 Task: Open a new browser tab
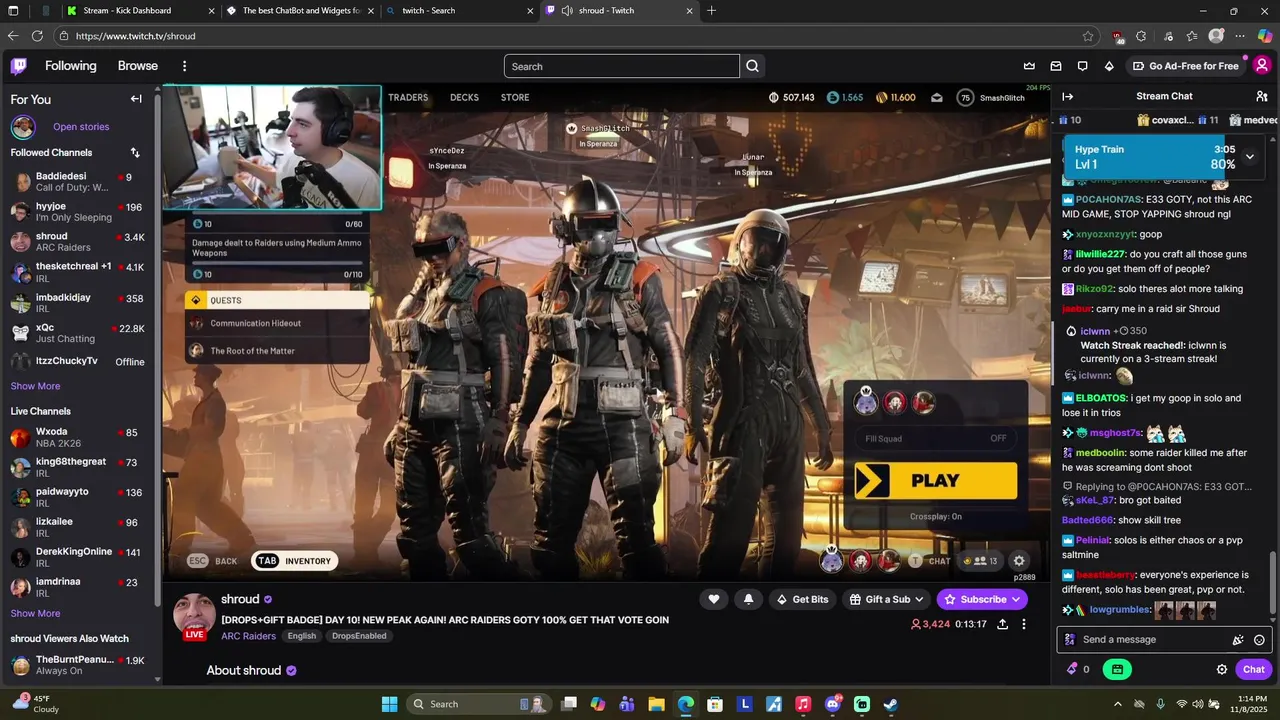[711, 10]
